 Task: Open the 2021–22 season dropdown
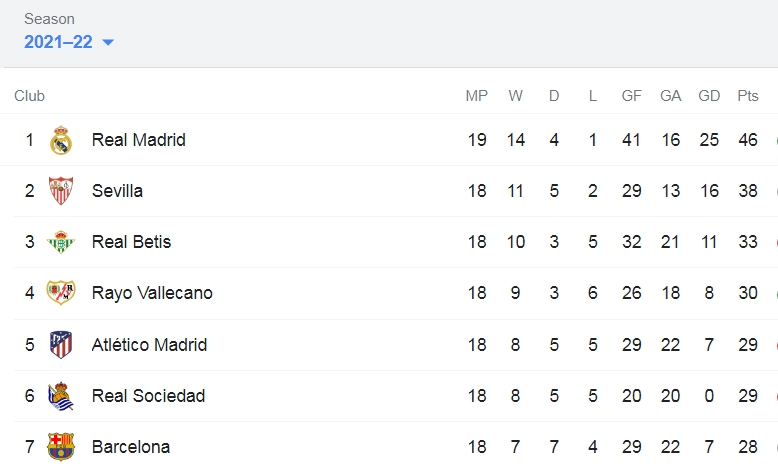pos(69,42)
